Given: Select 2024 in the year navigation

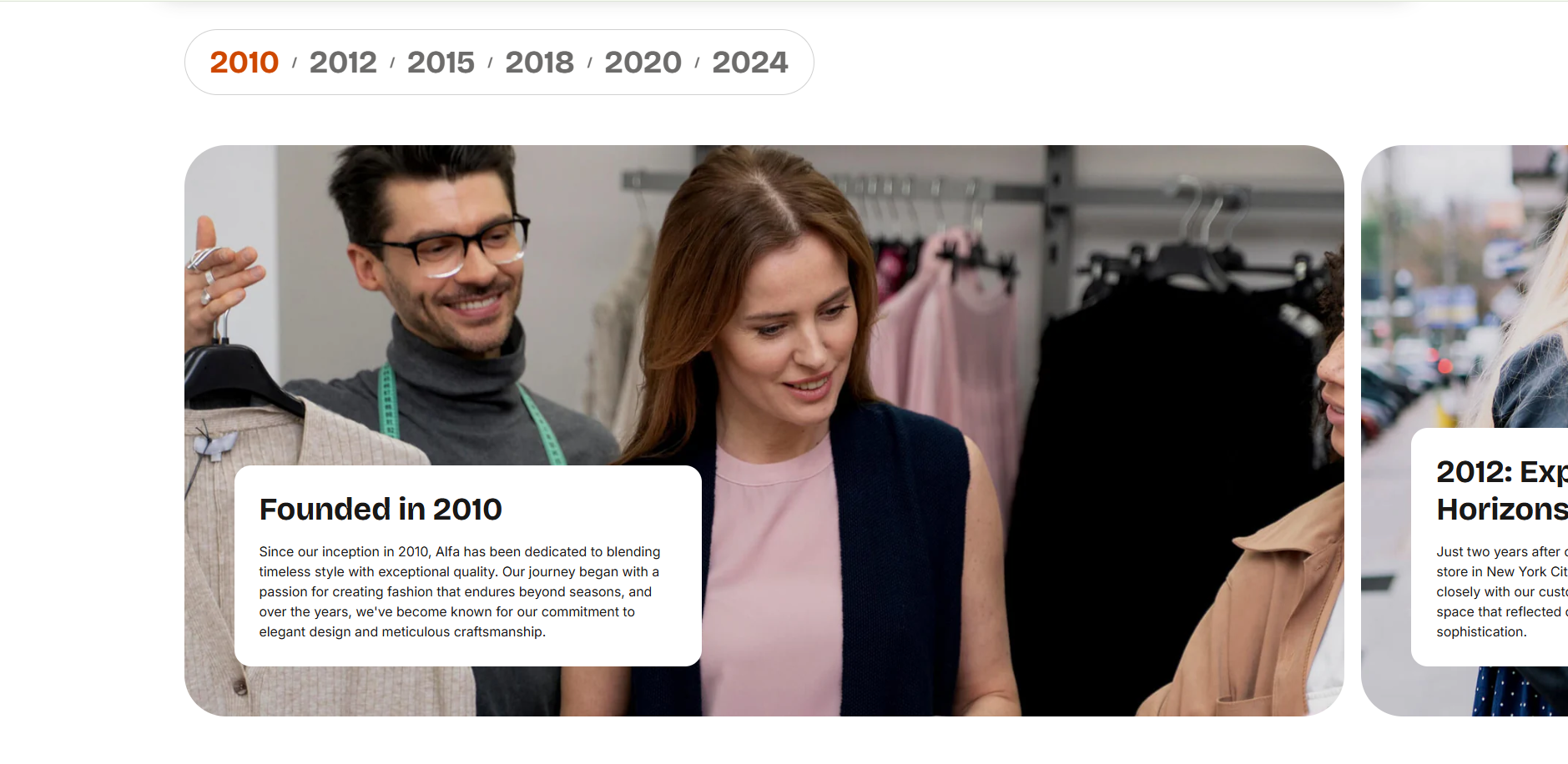Looking at the screenshot, I should coord(749,63).
